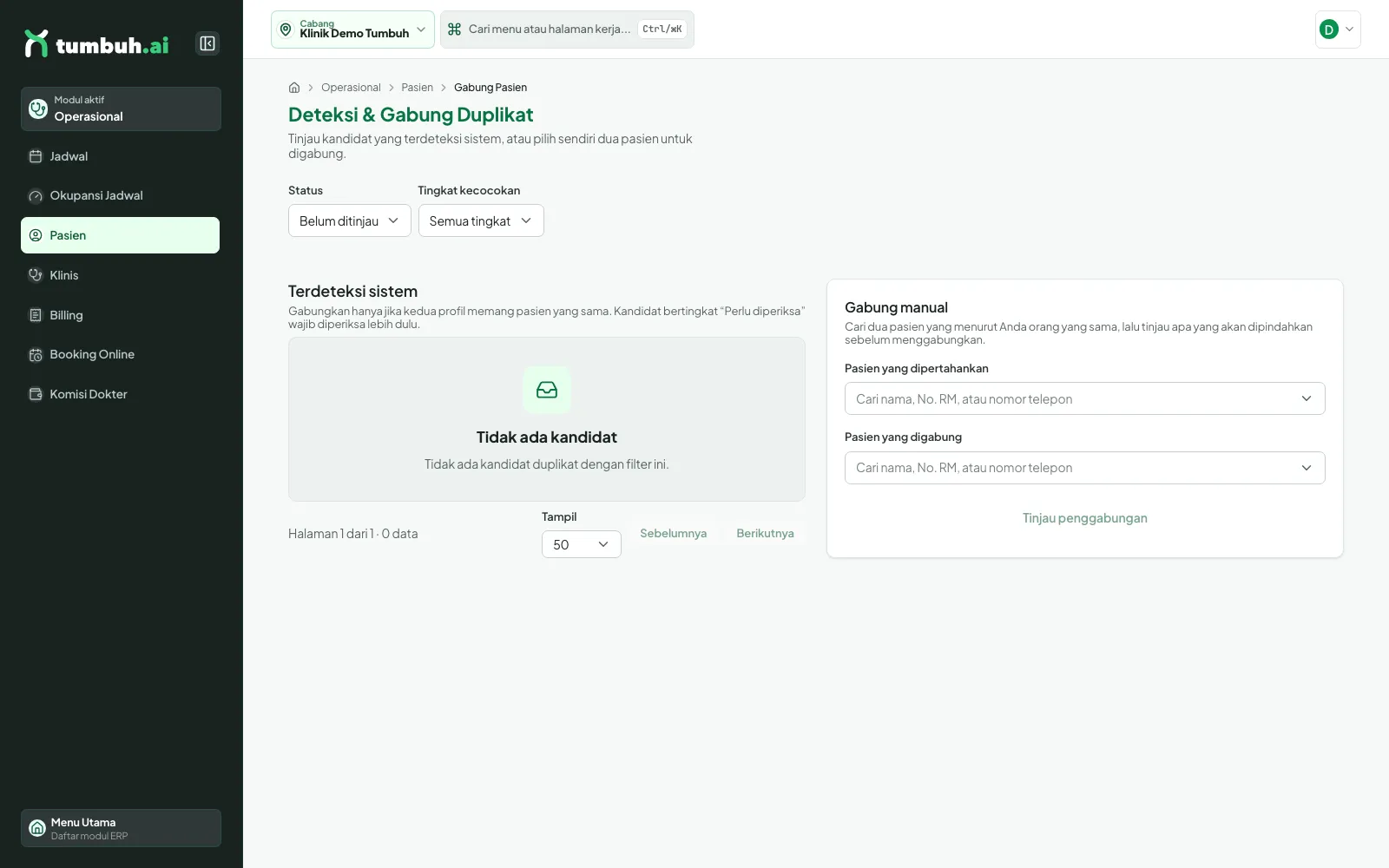The image size is (1389, 868).
Task: Click the 'Tidak ada kandidat' heading
Action: (x=547, y=437)
